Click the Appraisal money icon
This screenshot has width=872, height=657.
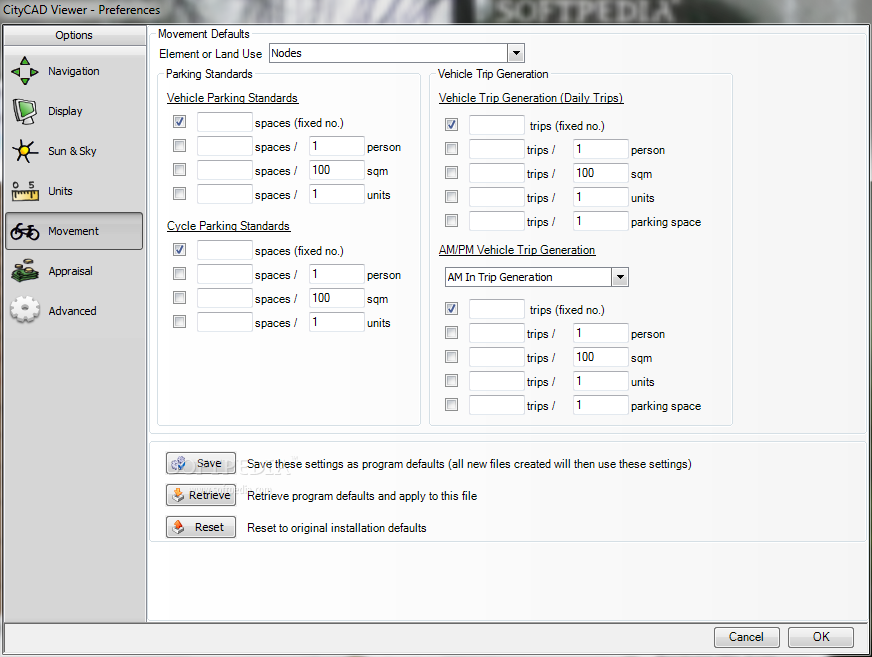tap(24, 271)
